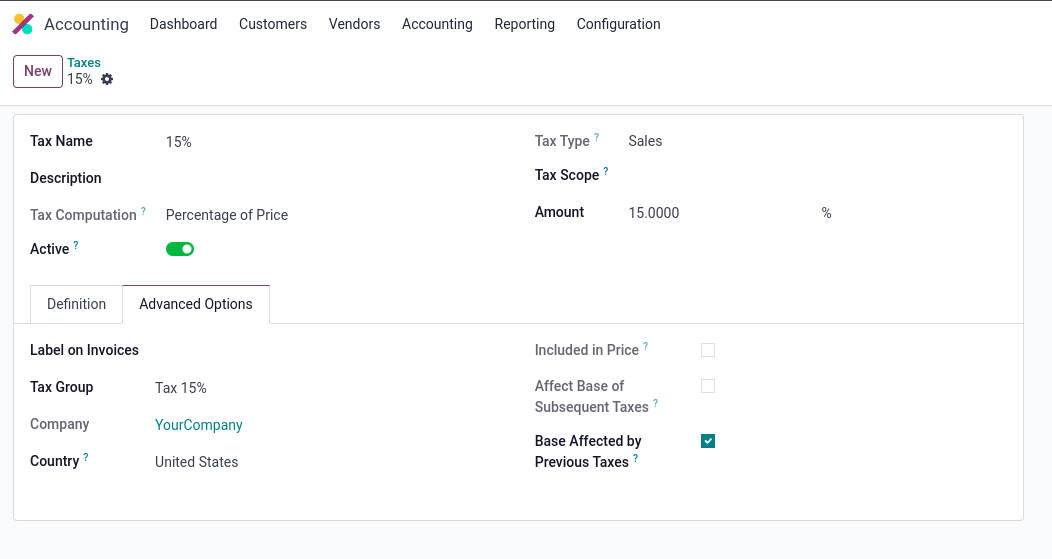Click the Tax Computation help tooltip icon
Image resolution: width=1052 pixels, height=559 pixels.
pos(143,211)
